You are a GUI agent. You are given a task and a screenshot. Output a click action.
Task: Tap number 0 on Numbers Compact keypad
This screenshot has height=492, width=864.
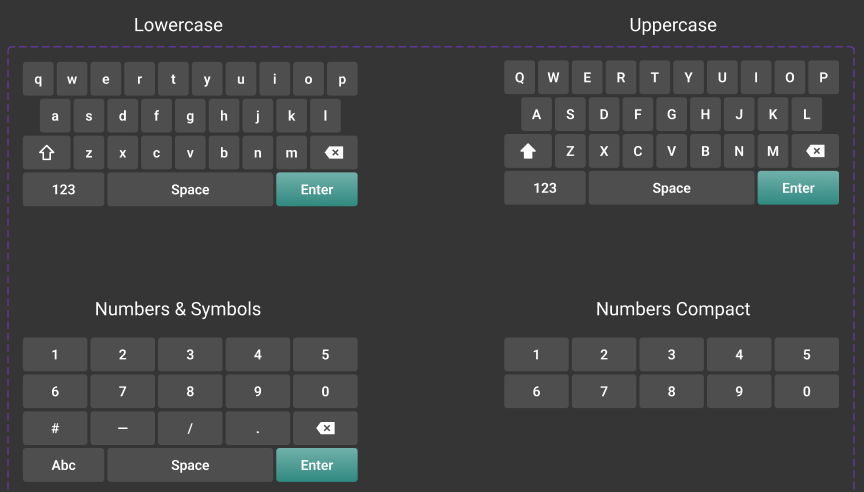coord(807,391)
